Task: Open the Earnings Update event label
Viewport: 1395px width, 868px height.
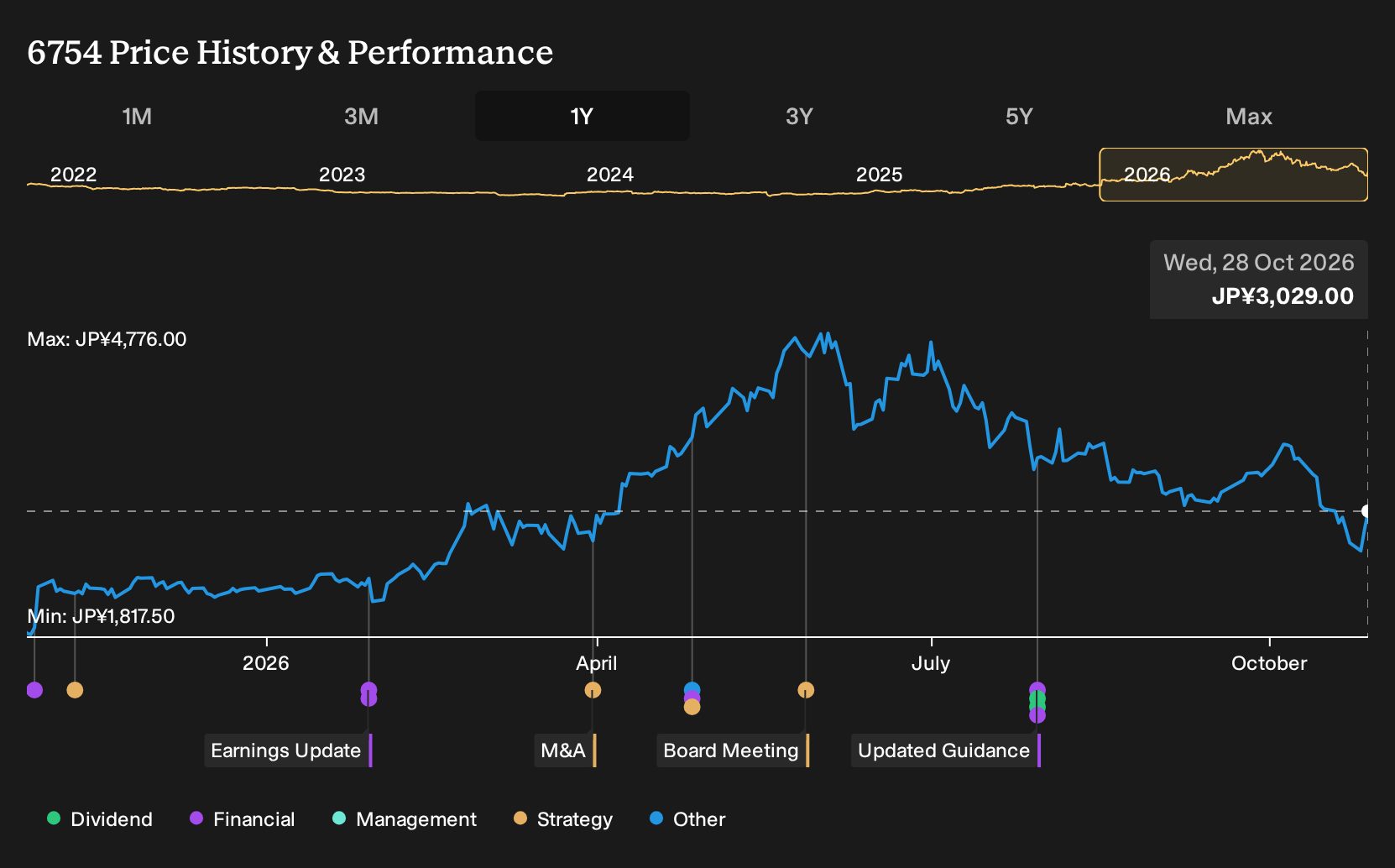Action: click(288, 750)
